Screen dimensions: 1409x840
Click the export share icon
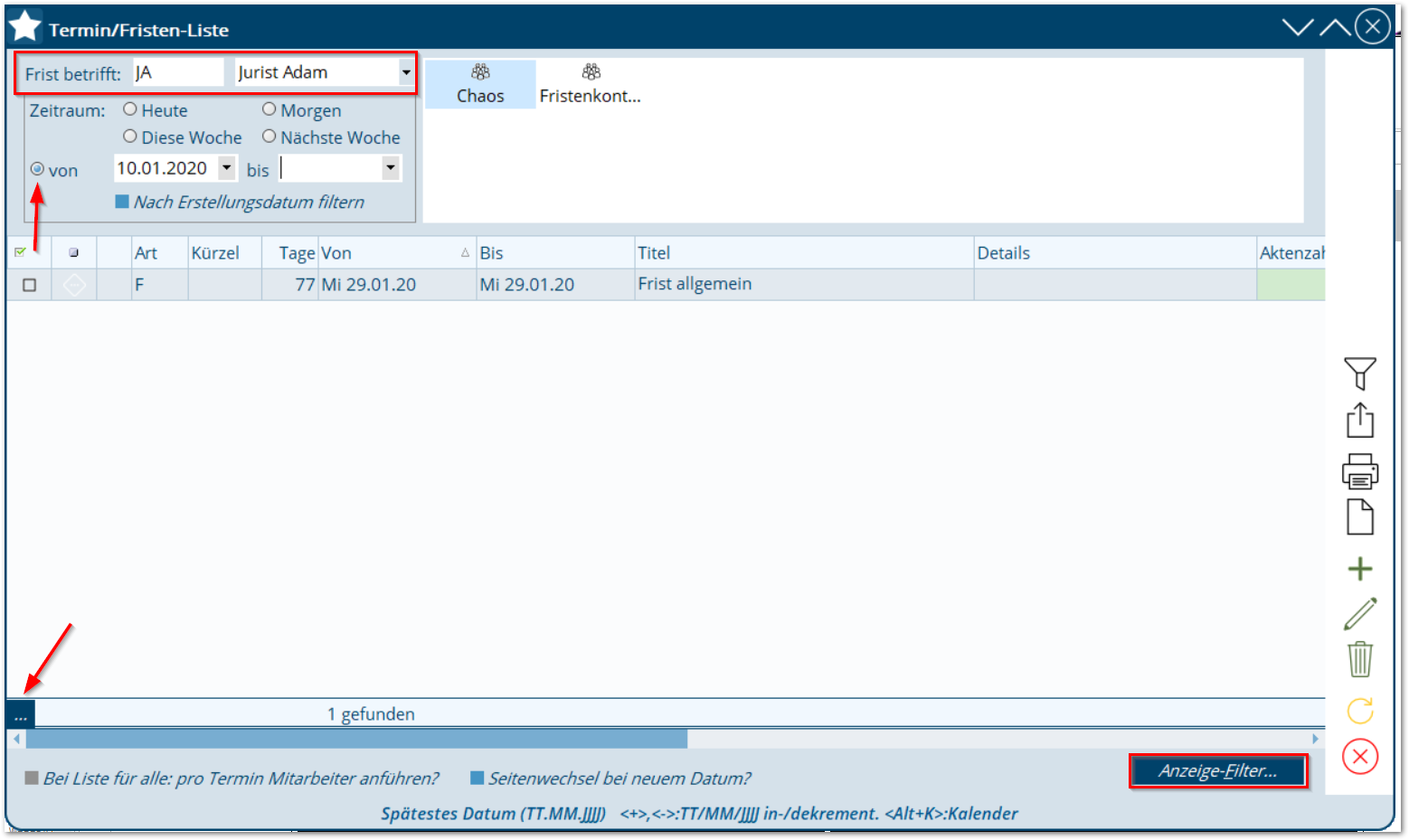point(1359,420)
